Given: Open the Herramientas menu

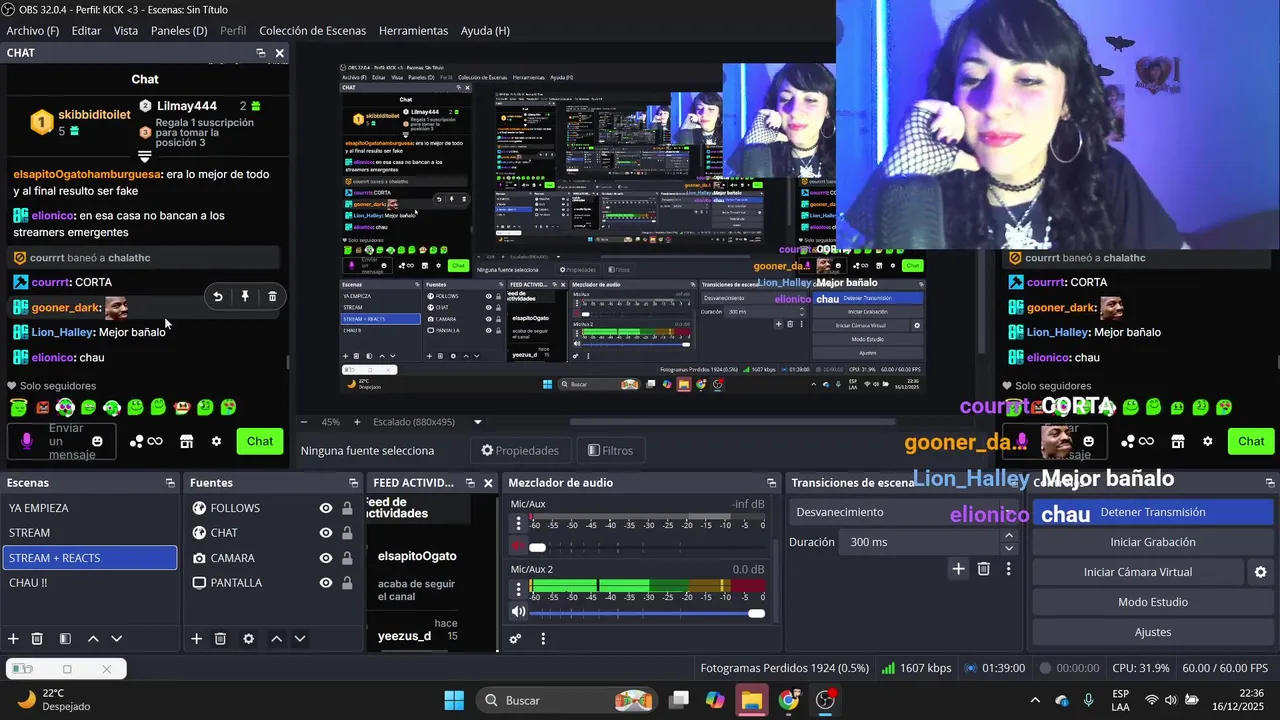Looking at the screenshot, I should (x=414, y=31).
